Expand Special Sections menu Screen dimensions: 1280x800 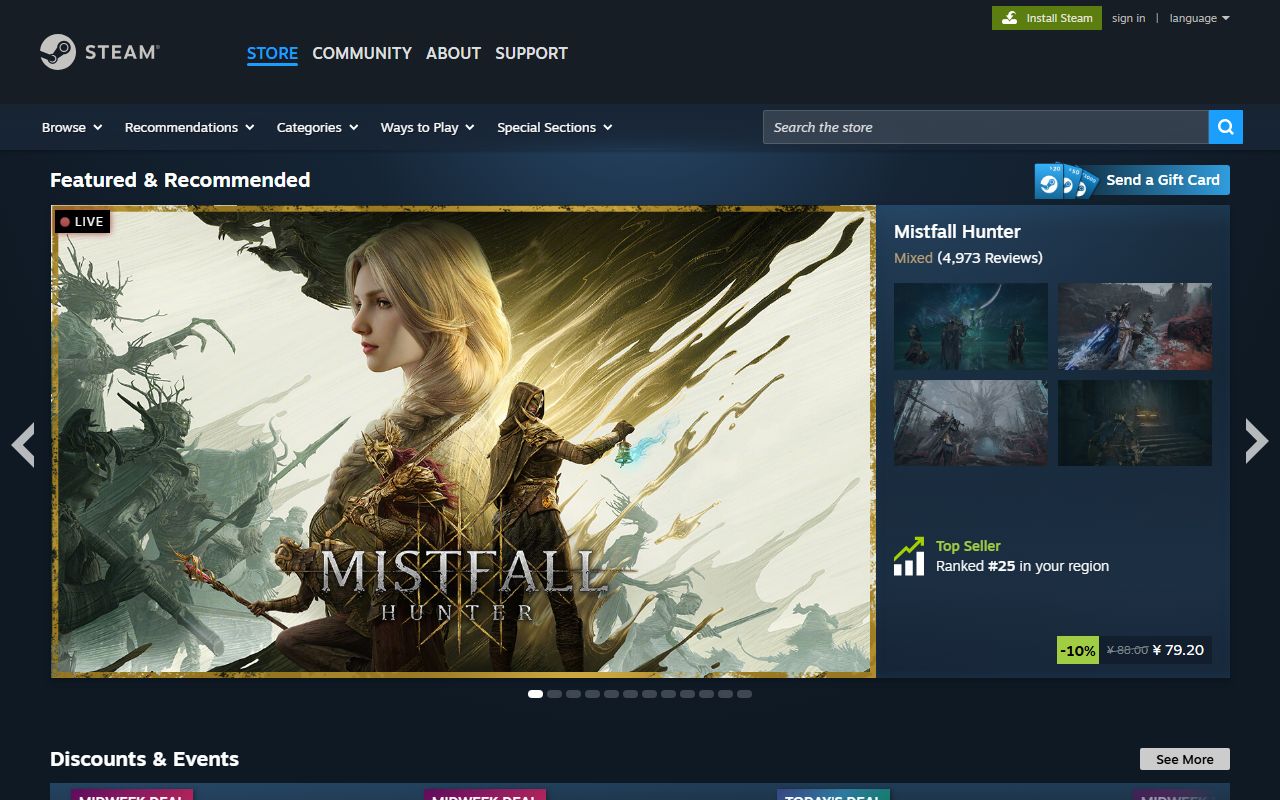pos(554,127)
